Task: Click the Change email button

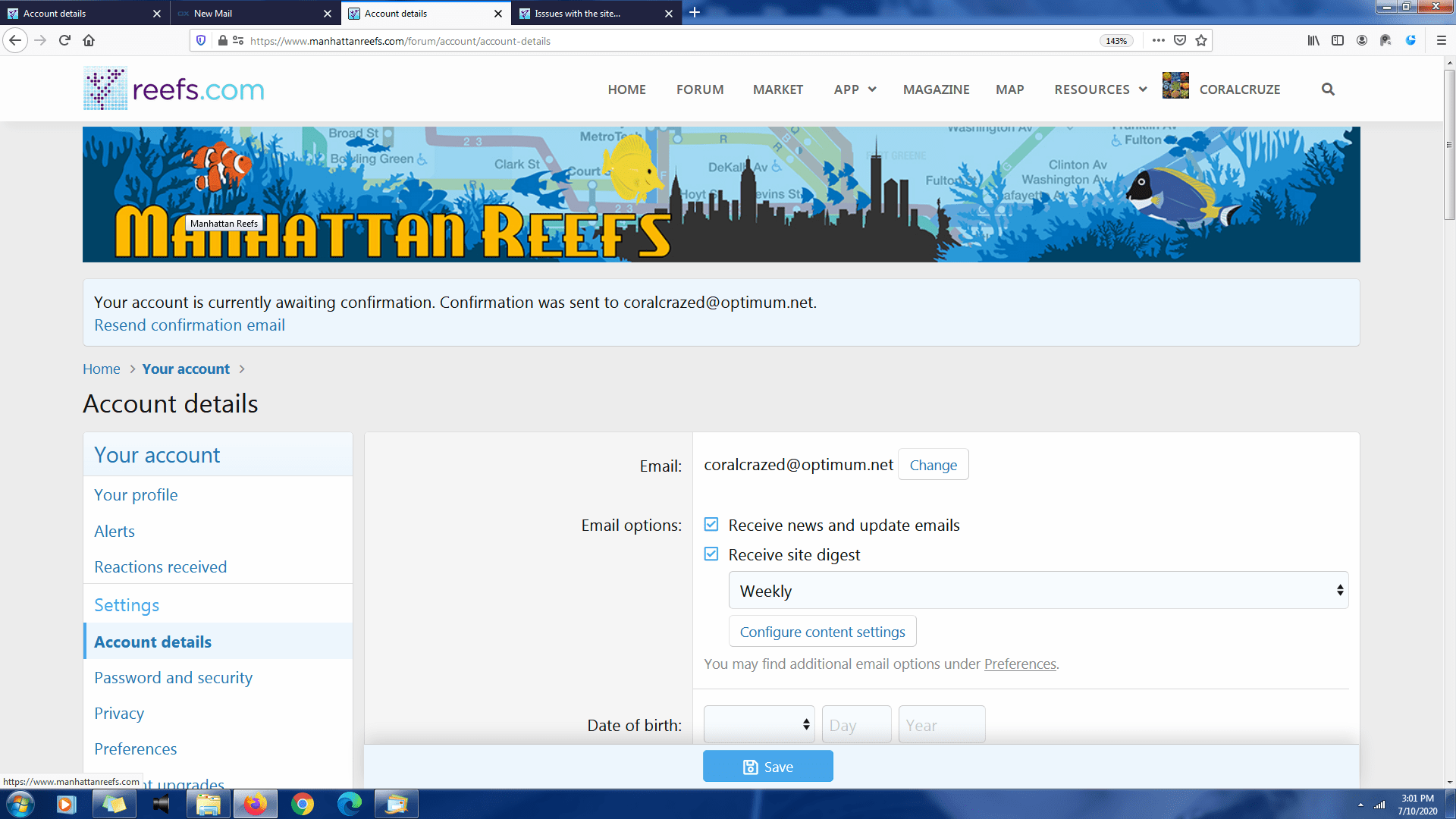Action: [933, 465]
